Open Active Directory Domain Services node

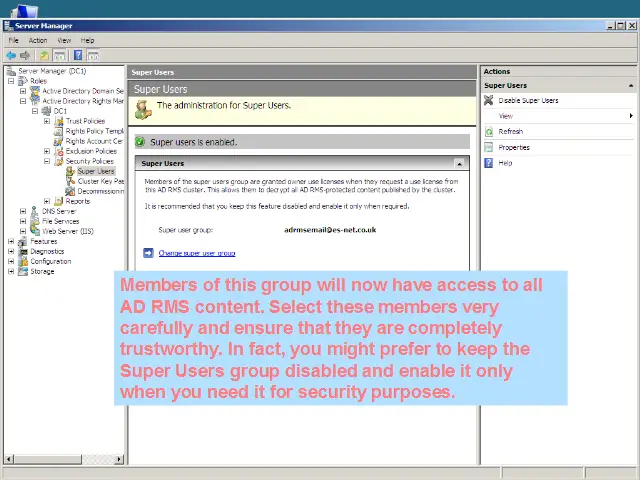(x=83, y=91)
